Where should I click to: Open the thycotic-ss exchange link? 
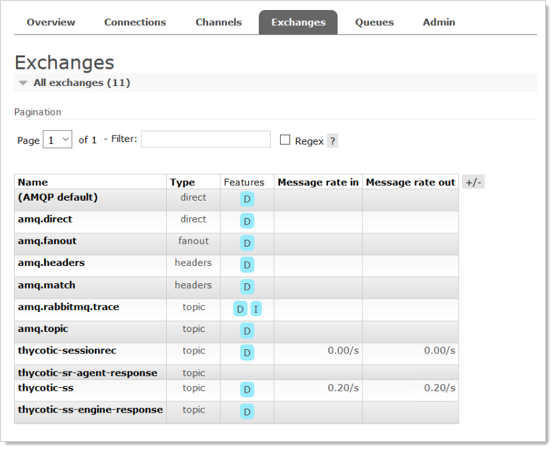[46, 388]
